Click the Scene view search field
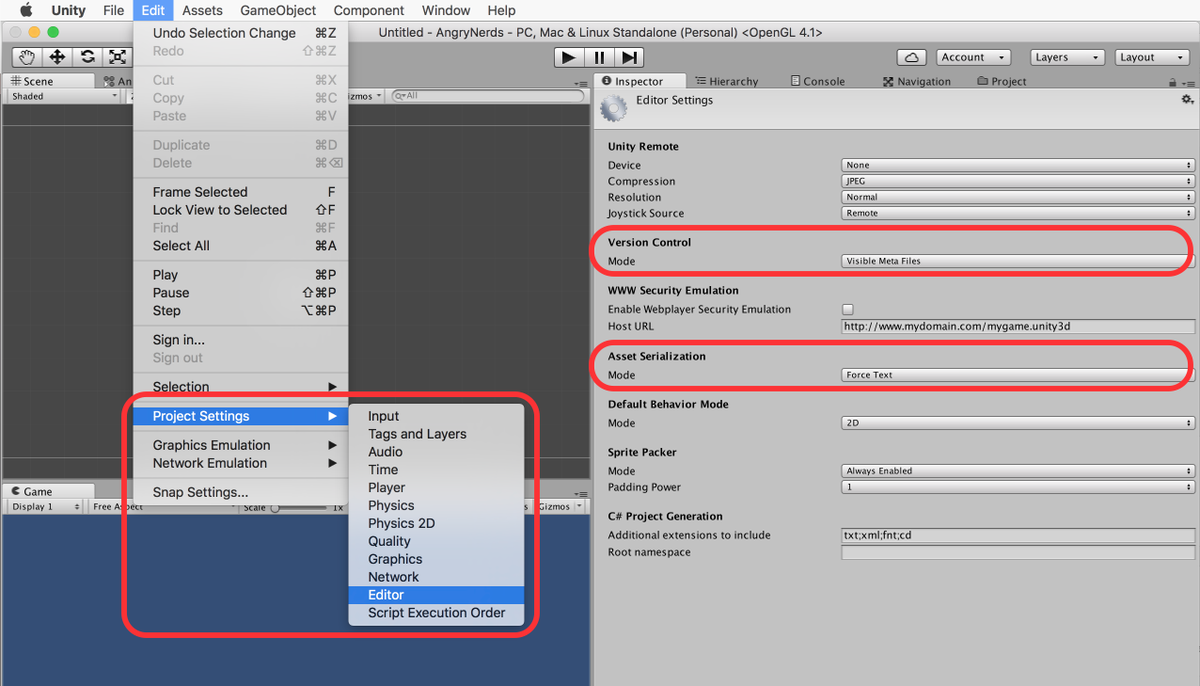The image size is (1200, 686). pos(487,96)
